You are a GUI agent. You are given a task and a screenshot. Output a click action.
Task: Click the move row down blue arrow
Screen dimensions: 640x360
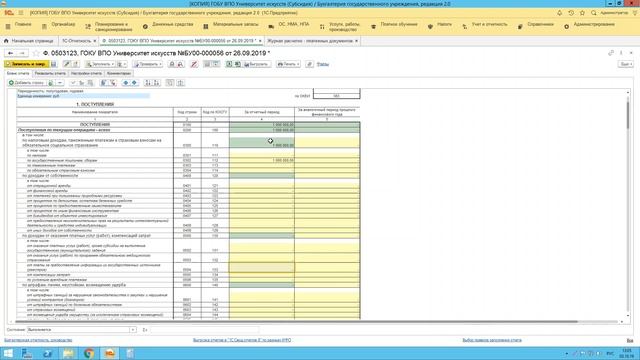click(x=134, y=83)
